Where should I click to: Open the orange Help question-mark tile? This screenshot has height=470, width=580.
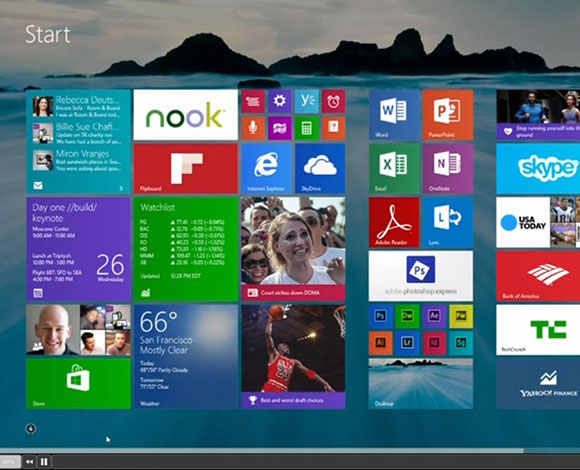coord(333,128)
